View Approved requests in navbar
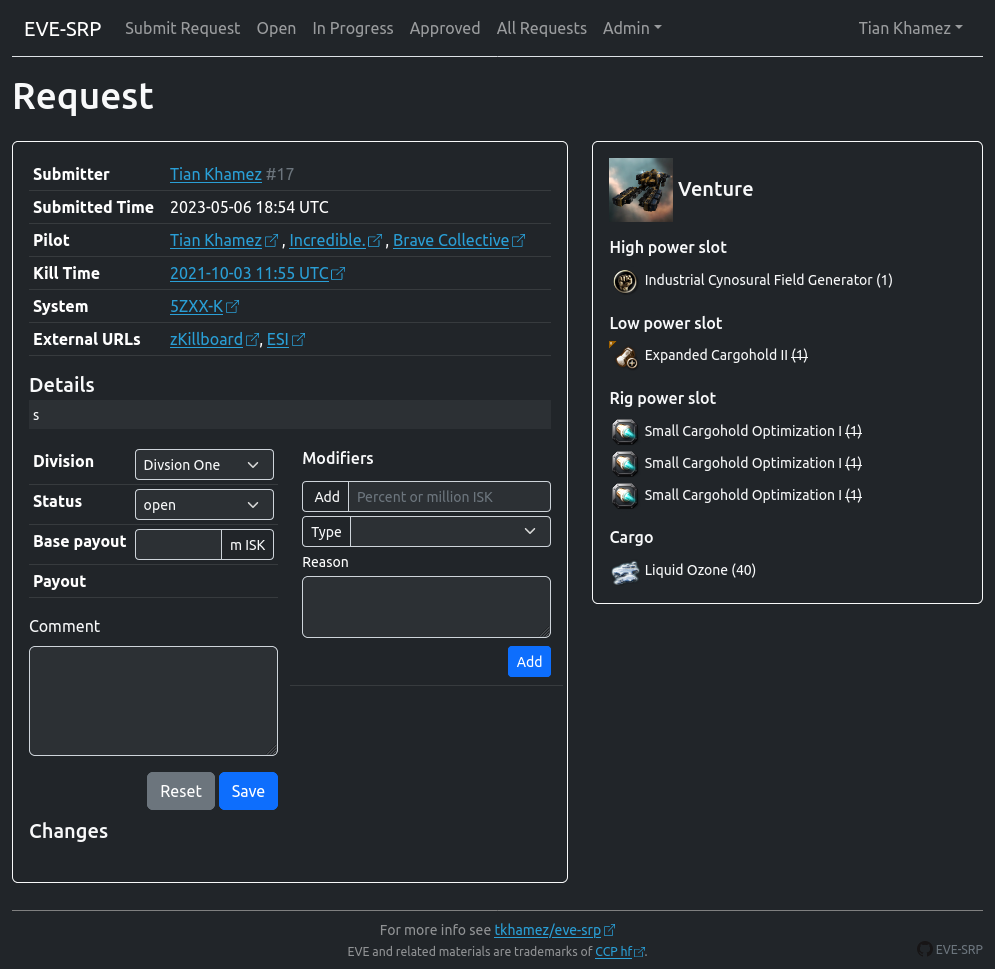 tap(445, 29)
